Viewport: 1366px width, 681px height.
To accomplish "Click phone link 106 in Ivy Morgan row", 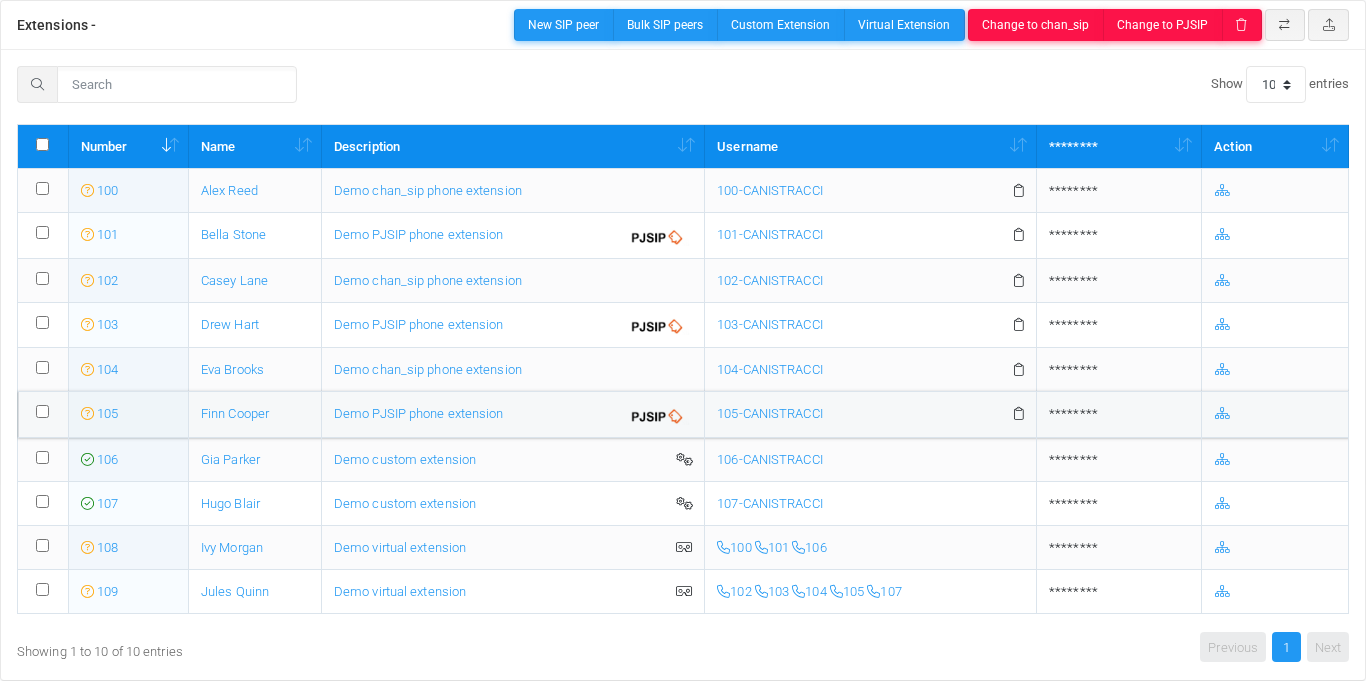I will 810,548.
